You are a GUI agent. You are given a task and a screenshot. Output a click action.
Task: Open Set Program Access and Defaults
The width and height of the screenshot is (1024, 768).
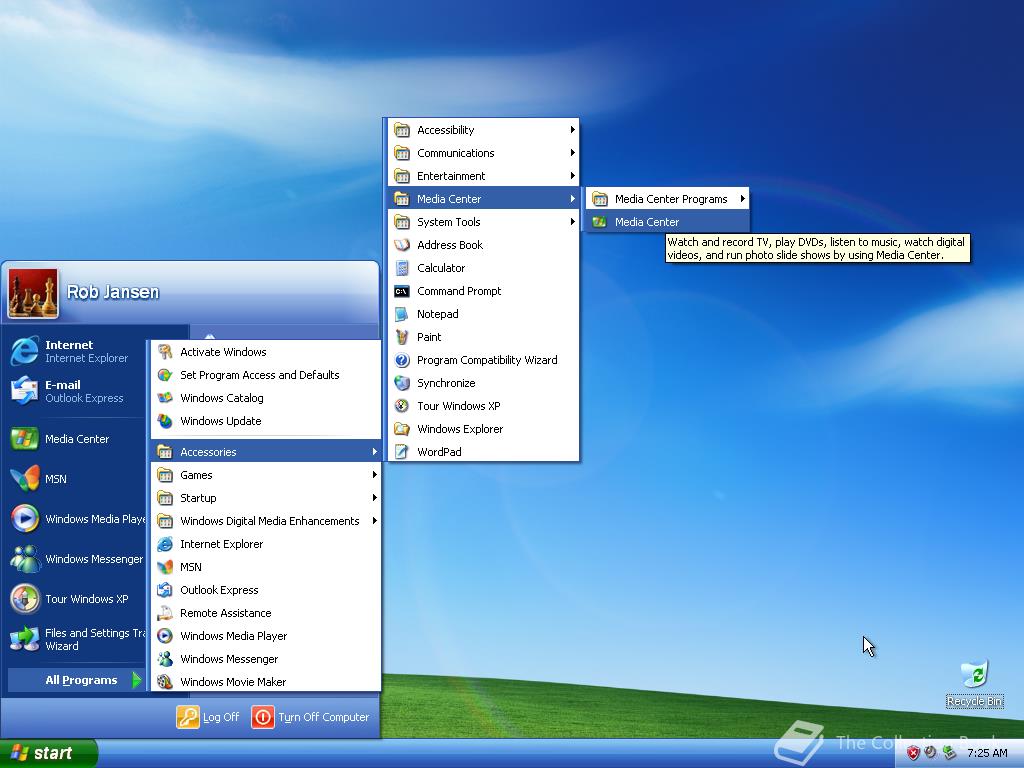point(266,375)
